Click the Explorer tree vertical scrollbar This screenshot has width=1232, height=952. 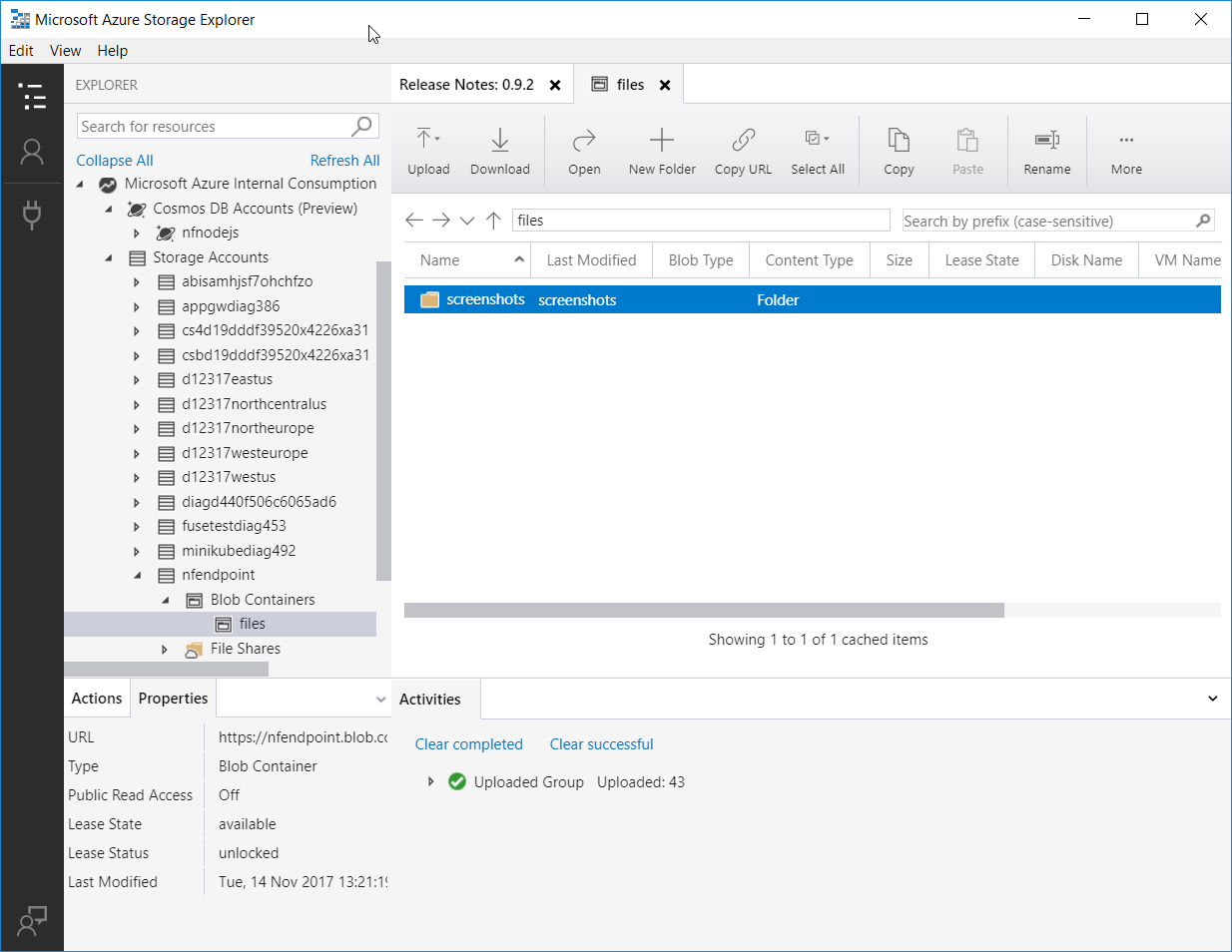(383, 420)
